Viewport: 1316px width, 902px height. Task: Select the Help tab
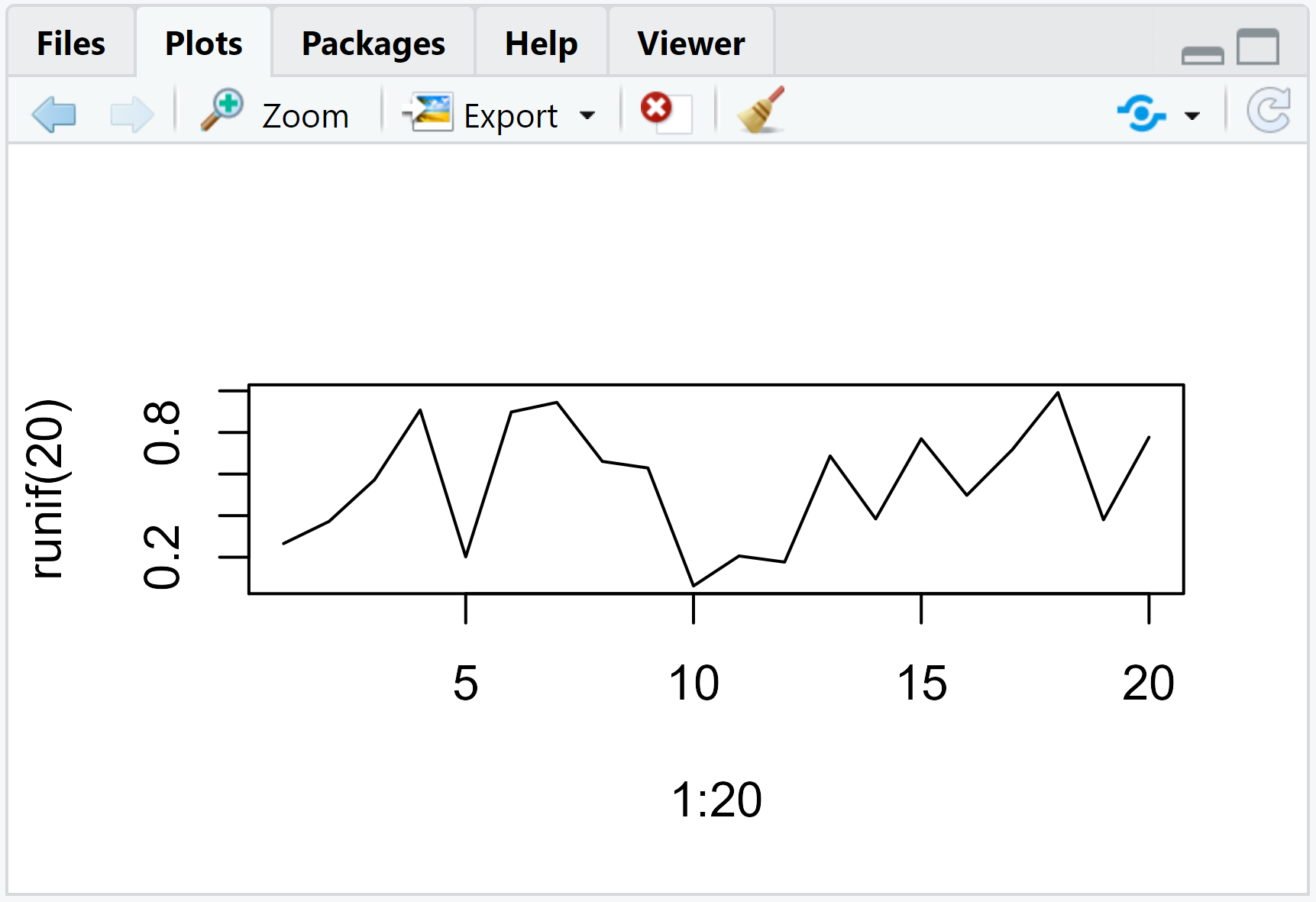[540, 43]
